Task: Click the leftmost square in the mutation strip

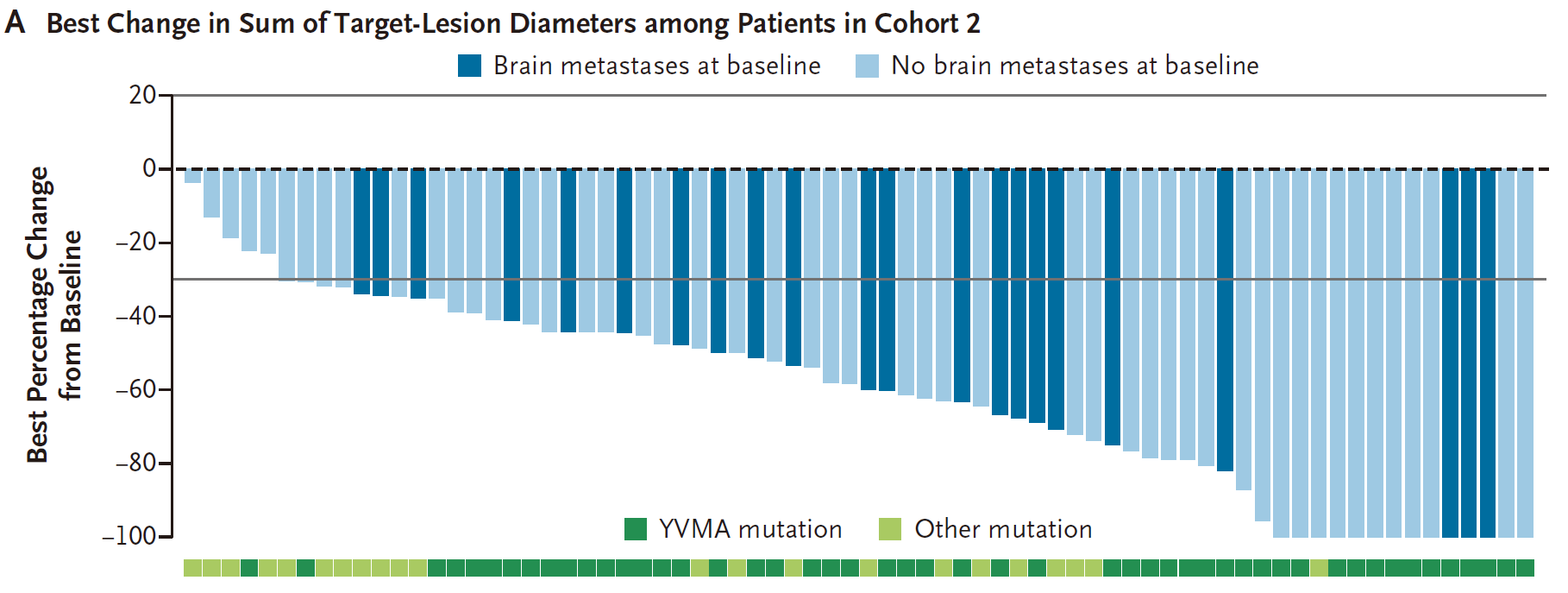Action: (192, 568)
